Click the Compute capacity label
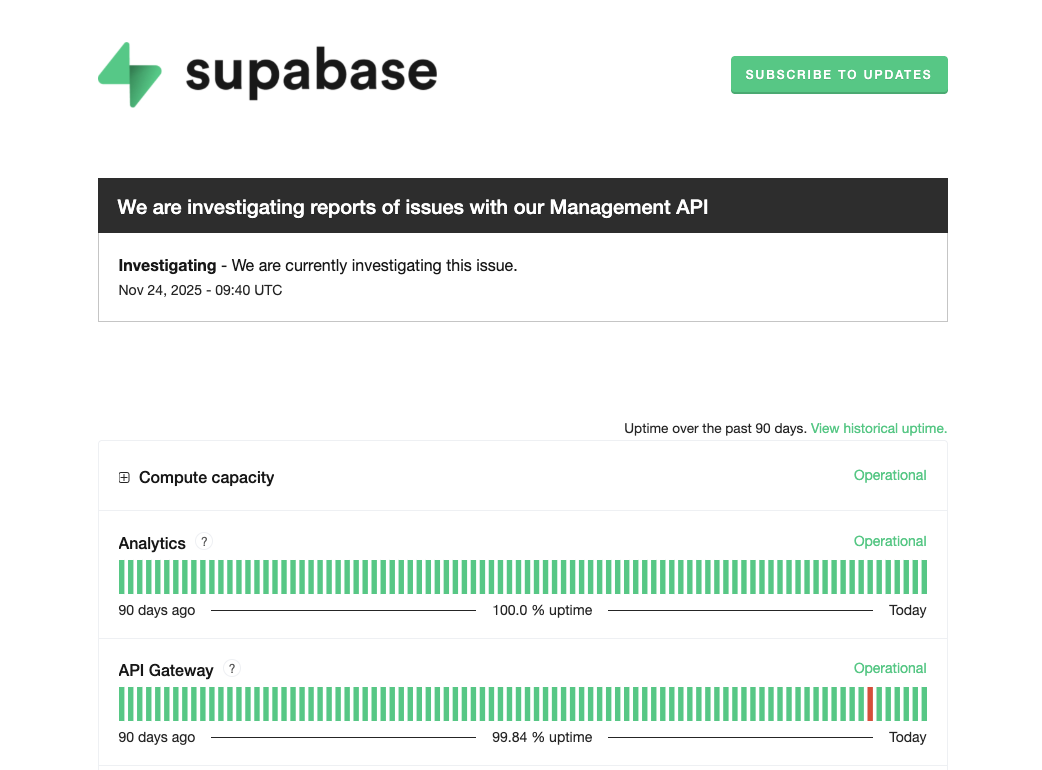Image resolution: width=1042 pixels, height=770 pixels. click(206, 478)
